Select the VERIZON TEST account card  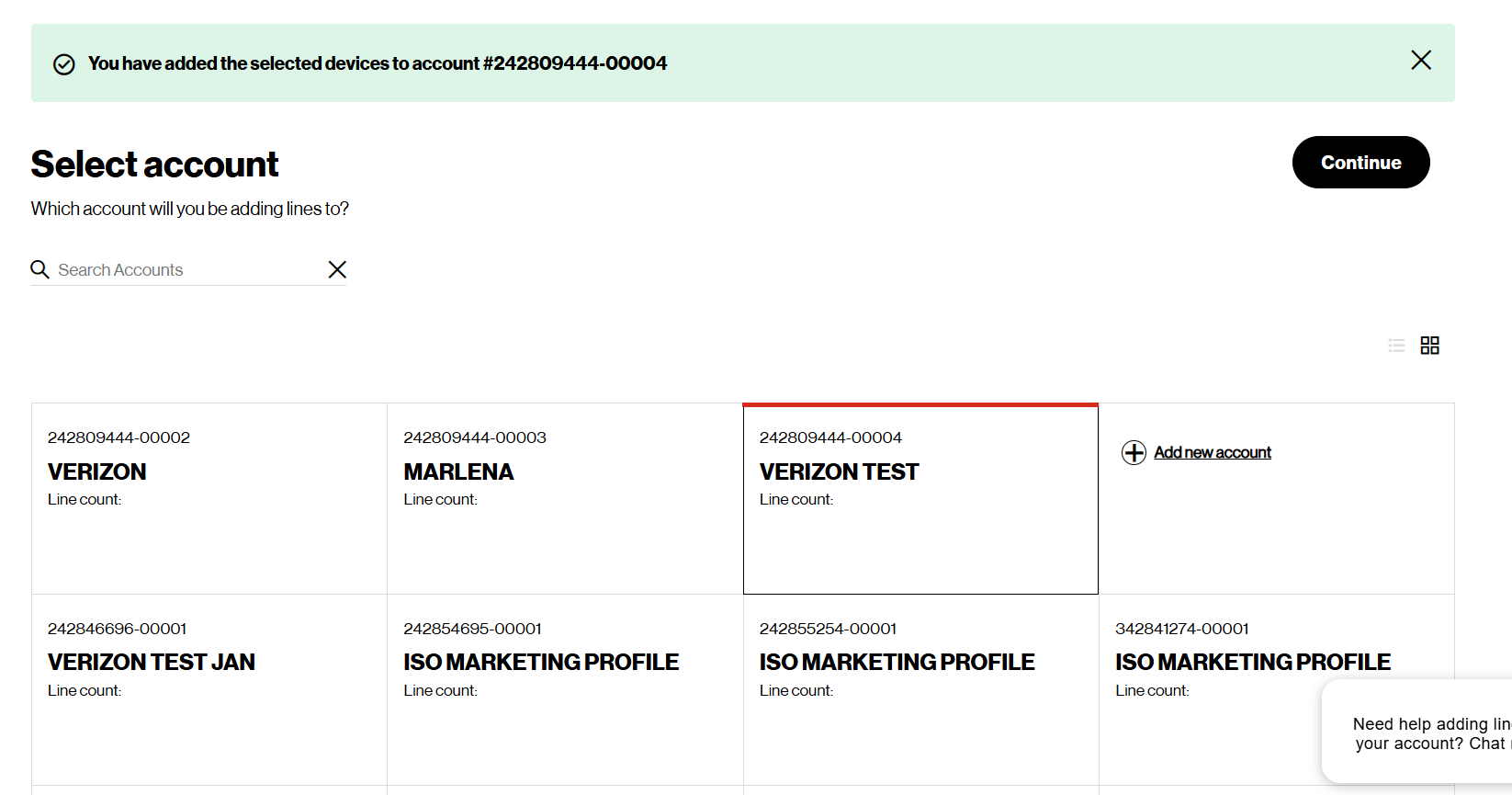(920, 499)
